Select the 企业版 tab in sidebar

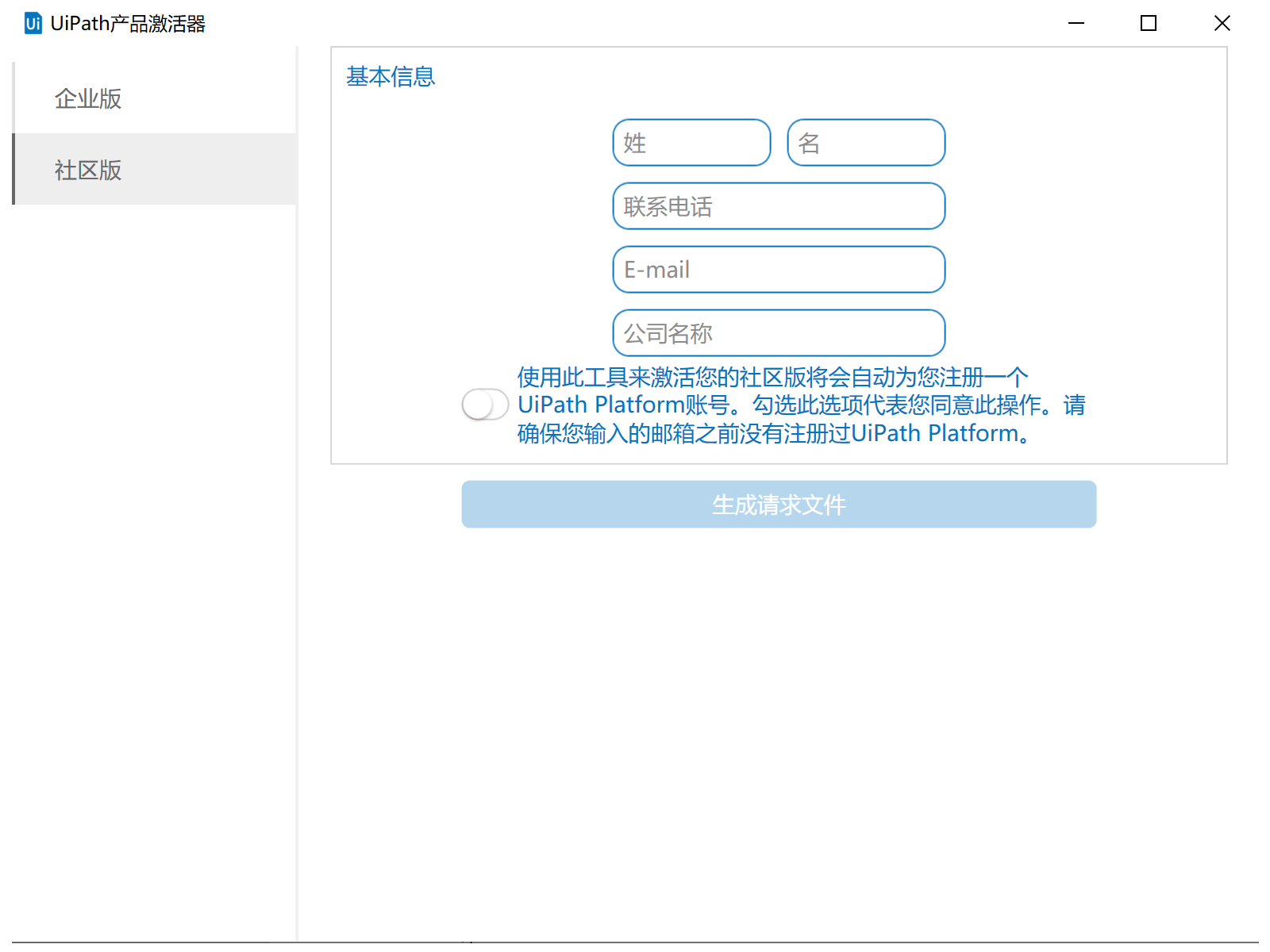click(x=155, y=98)
